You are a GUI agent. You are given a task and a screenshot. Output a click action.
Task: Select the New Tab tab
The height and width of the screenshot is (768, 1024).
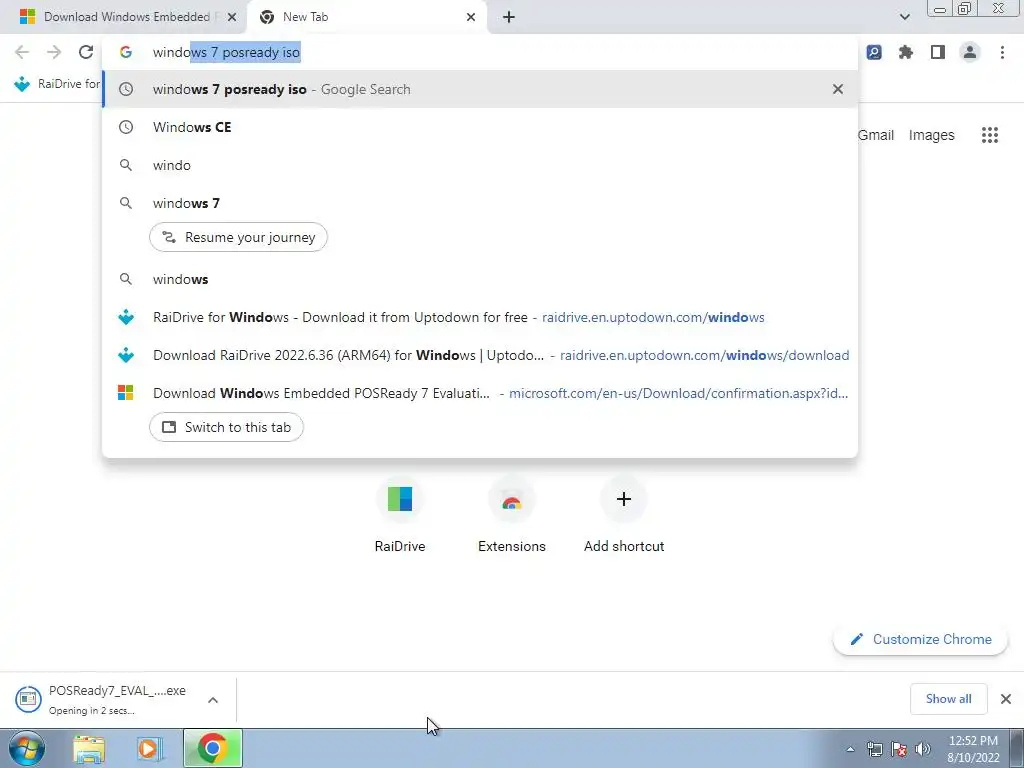tap(367, 17)
